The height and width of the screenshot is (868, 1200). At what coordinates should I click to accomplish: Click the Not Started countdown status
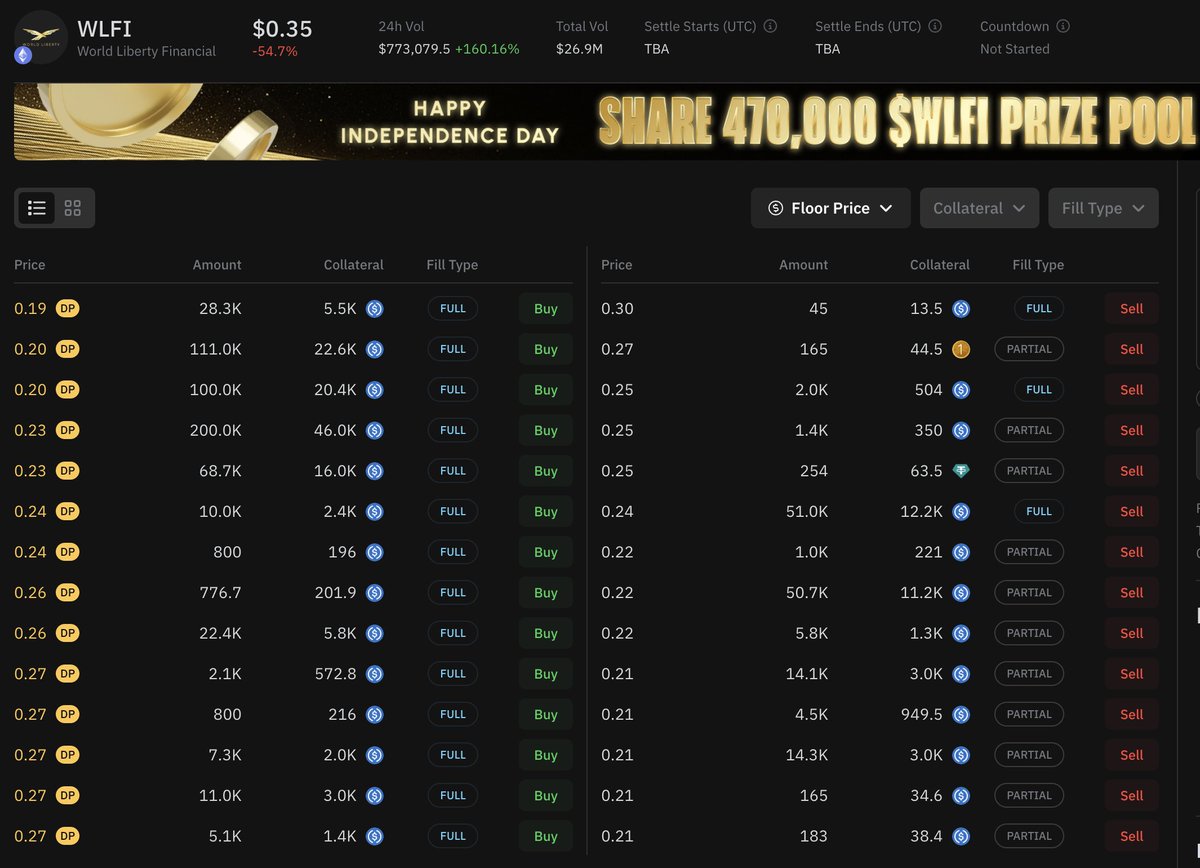pyautogui.click(x=1015, y=49)
